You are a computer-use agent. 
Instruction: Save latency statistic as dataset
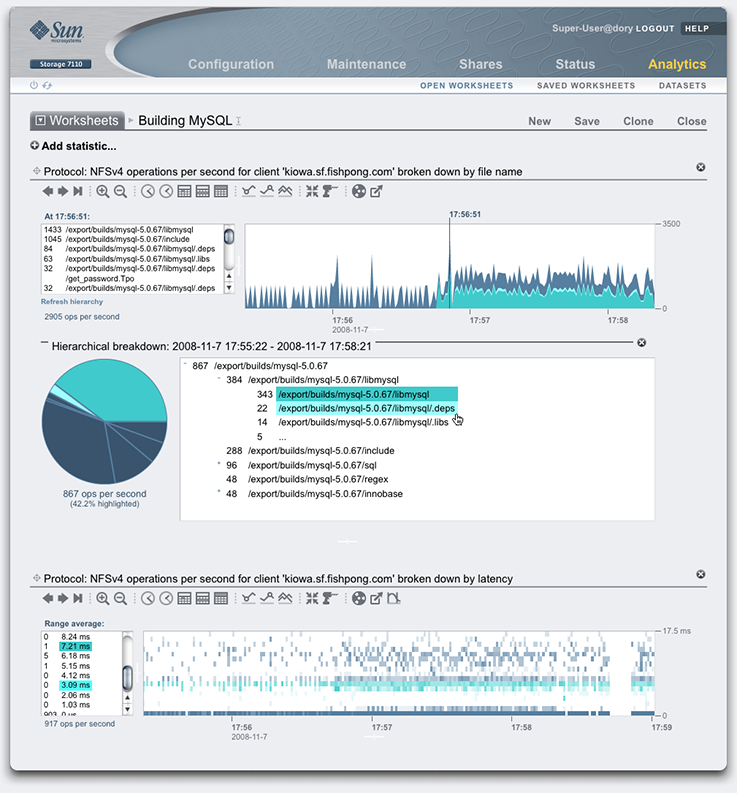point(359,598)
